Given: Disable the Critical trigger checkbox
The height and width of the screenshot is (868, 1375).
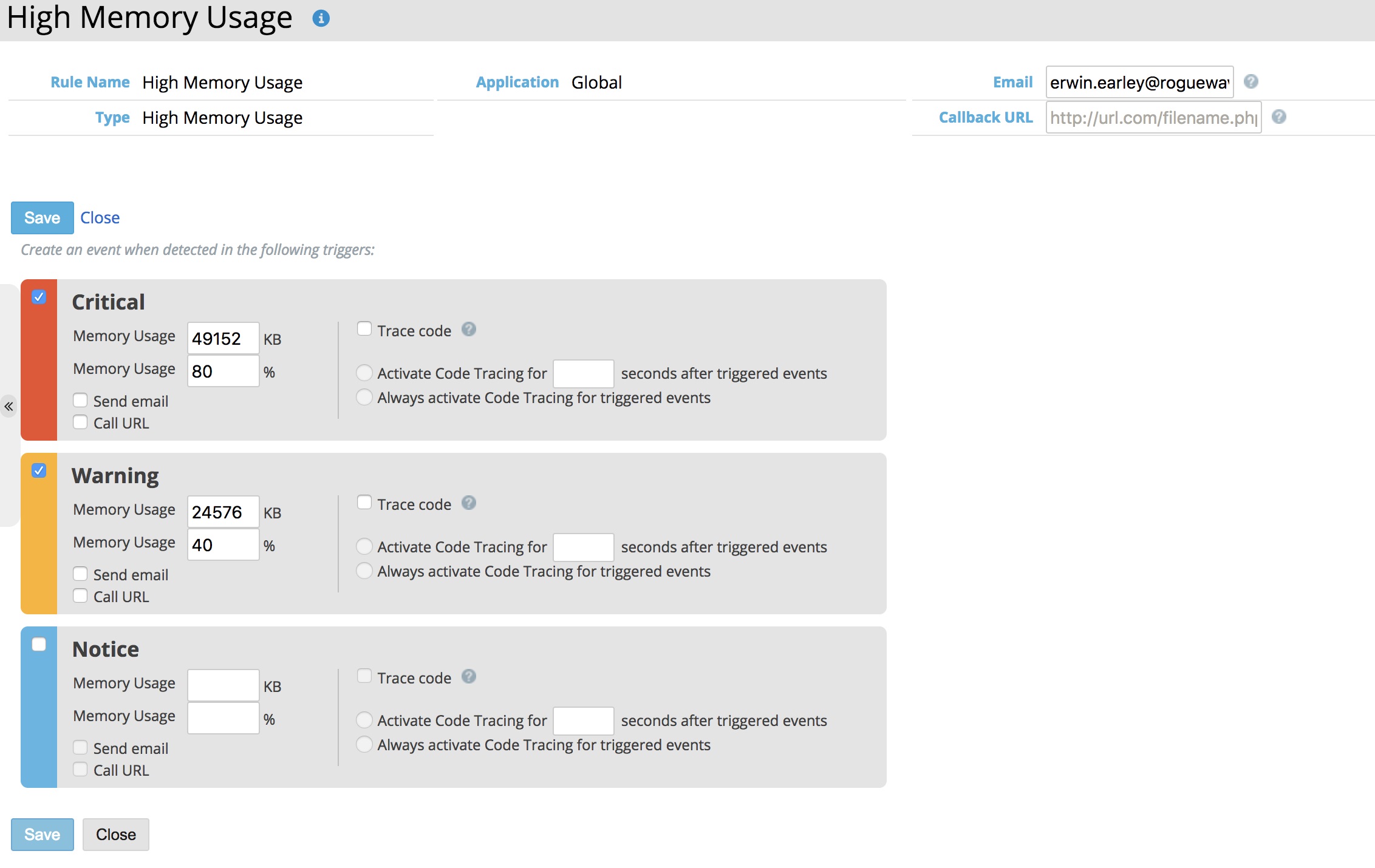Looking at the screenshot, I should pos(39,297).
